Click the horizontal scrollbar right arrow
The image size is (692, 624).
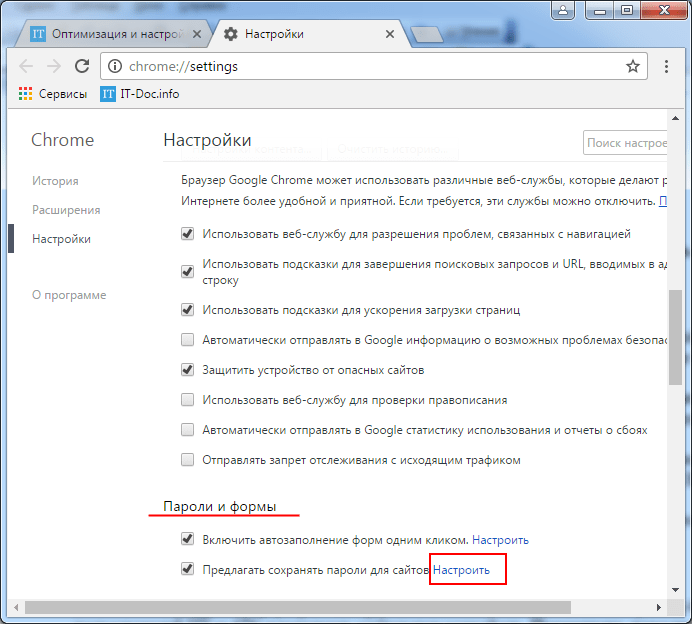[659, 607]
